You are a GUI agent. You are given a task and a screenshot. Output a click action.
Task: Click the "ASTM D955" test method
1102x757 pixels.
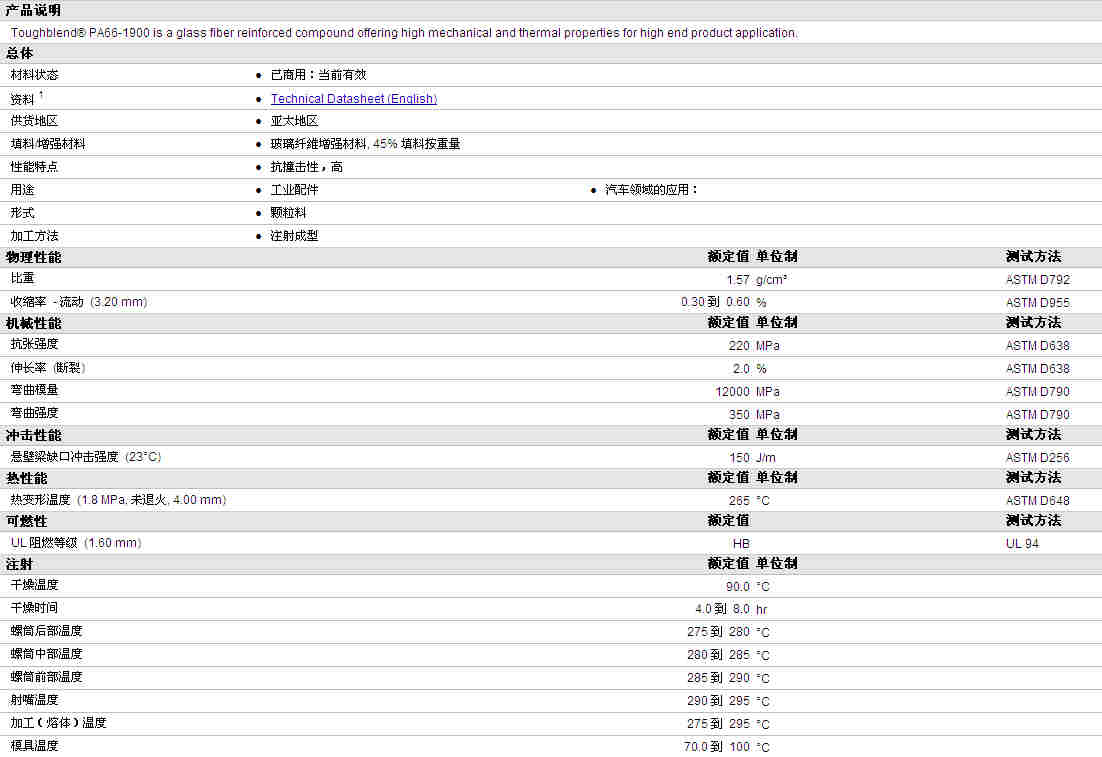pyautogui.click(x=1037, y=303)
